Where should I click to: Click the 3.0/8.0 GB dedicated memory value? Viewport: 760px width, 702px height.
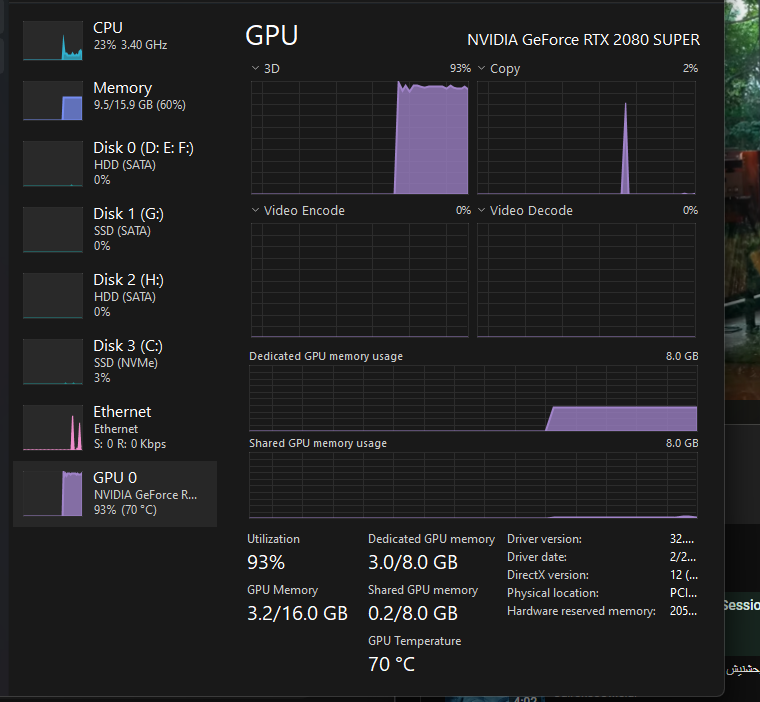(413, 562)
